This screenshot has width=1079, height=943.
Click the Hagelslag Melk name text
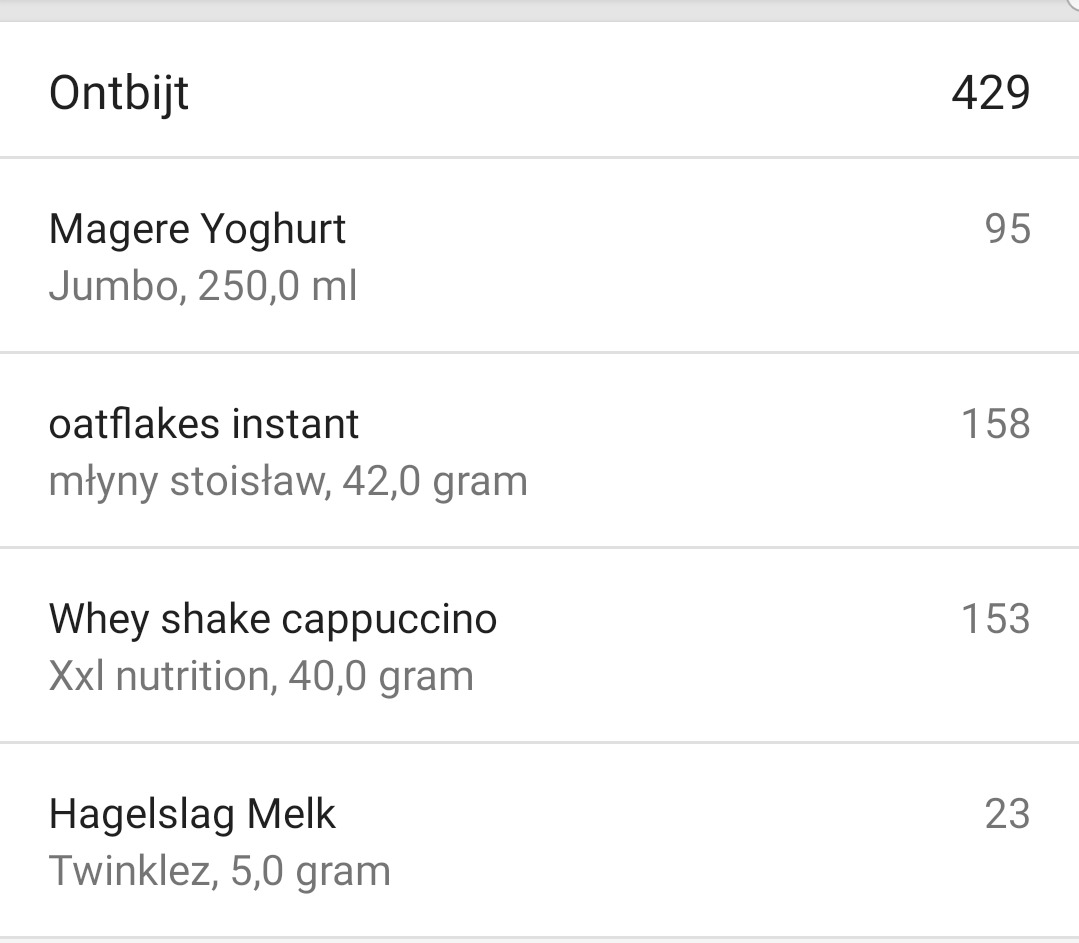click(x=193, y=813)
